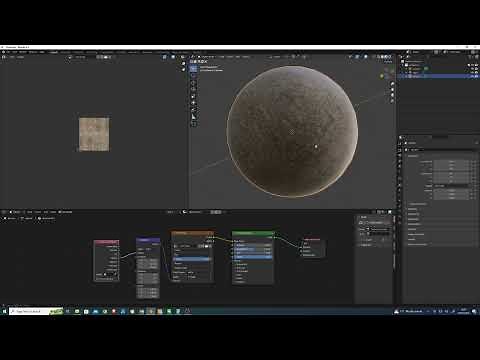Screen dimensions: 480x360
Task: Open the Windows Start button
Action: [4, 311]
